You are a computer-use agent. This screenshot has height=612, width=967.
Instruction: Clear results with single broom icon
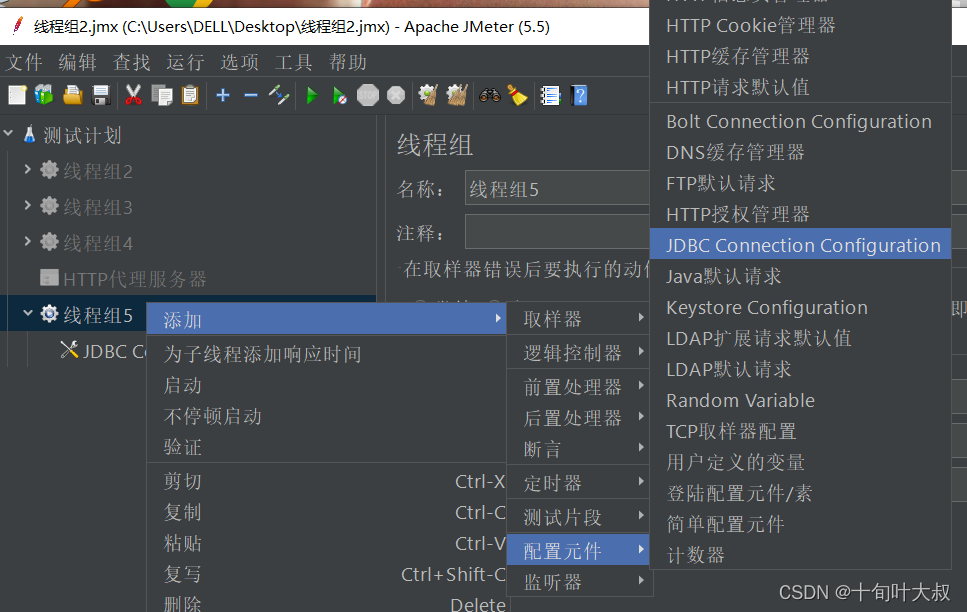(428, 96)
